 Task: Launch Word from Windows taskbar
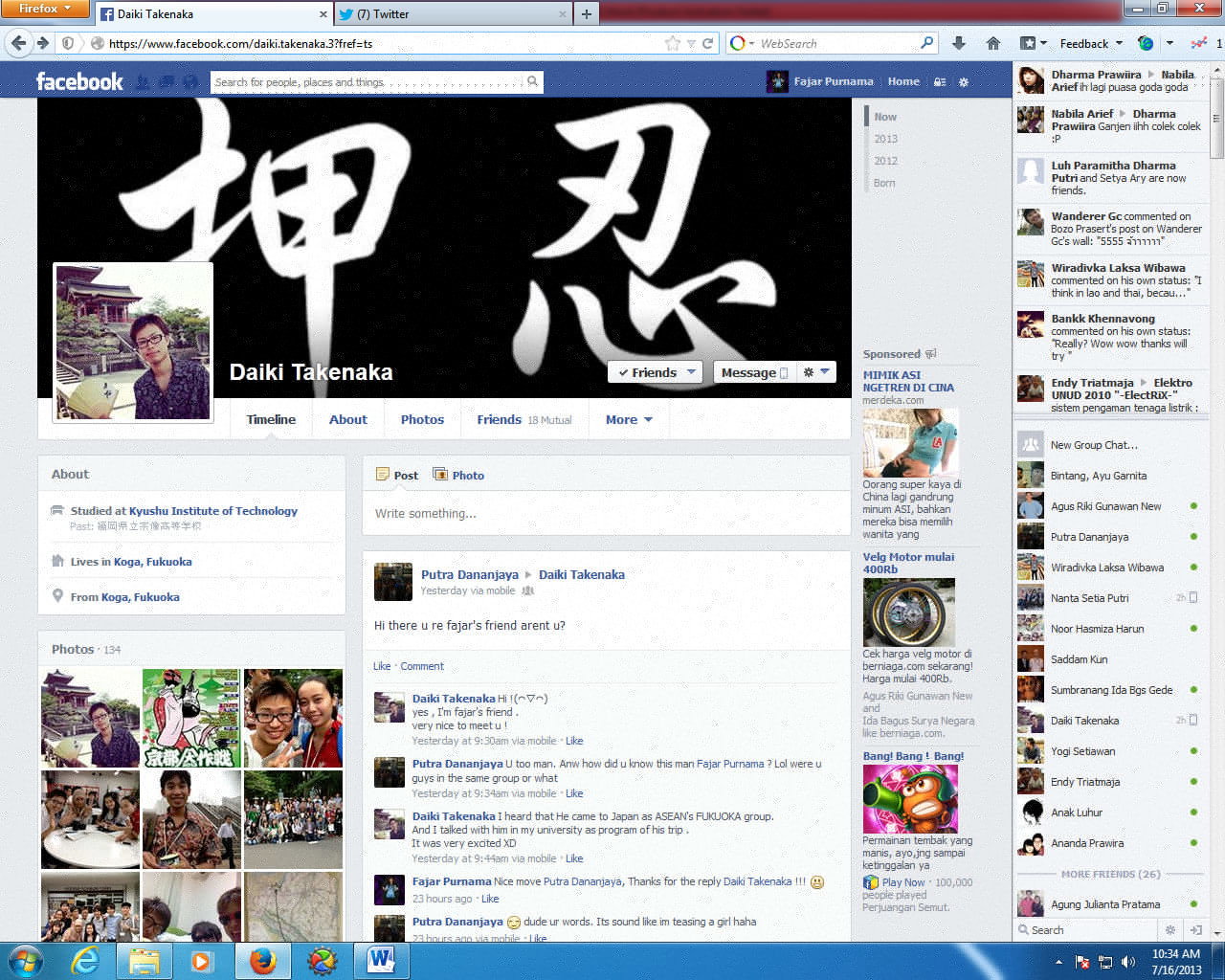(x=381, y=960)
